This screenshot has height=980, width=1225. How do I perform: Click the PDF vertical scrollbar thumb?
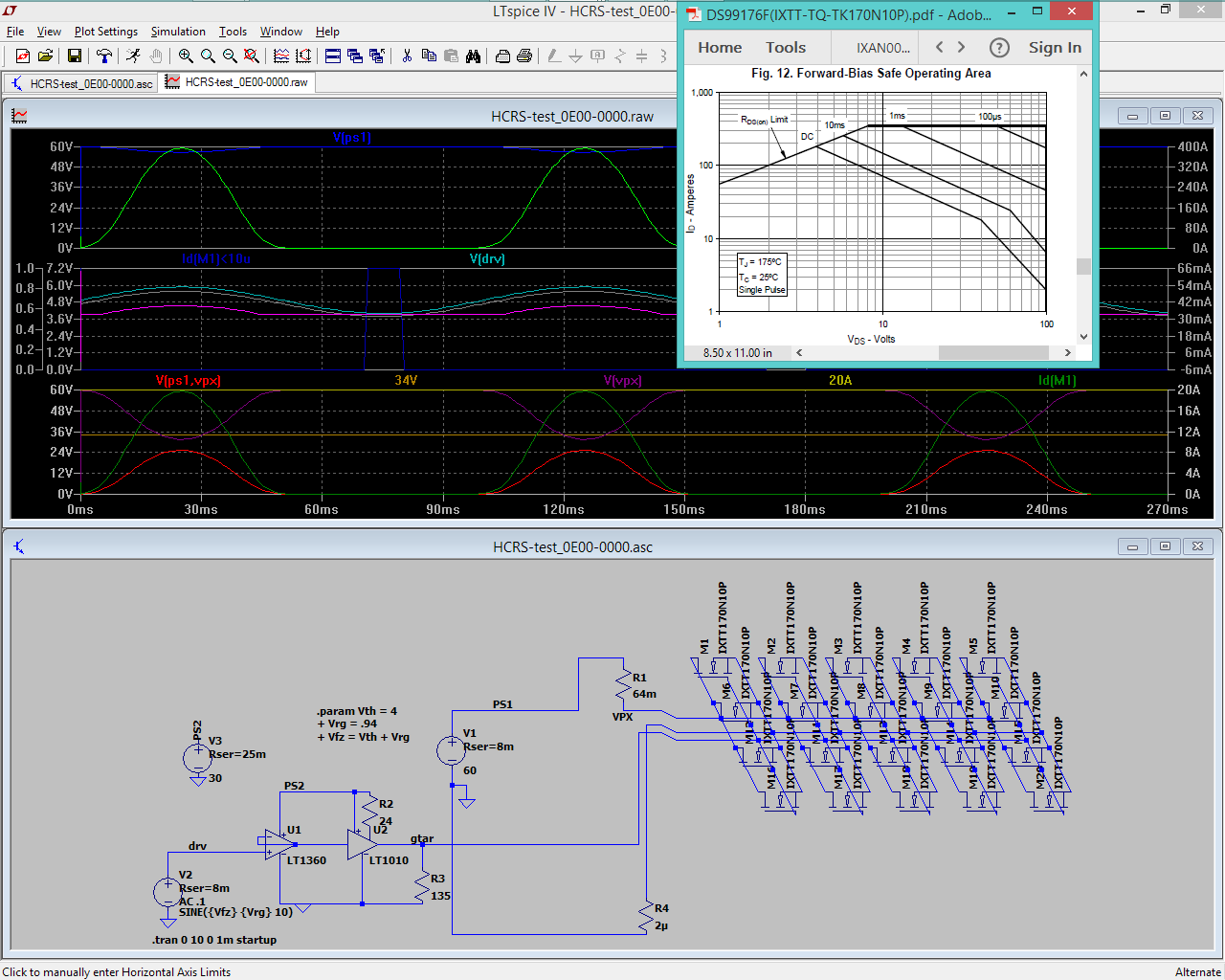(1083, 266)
